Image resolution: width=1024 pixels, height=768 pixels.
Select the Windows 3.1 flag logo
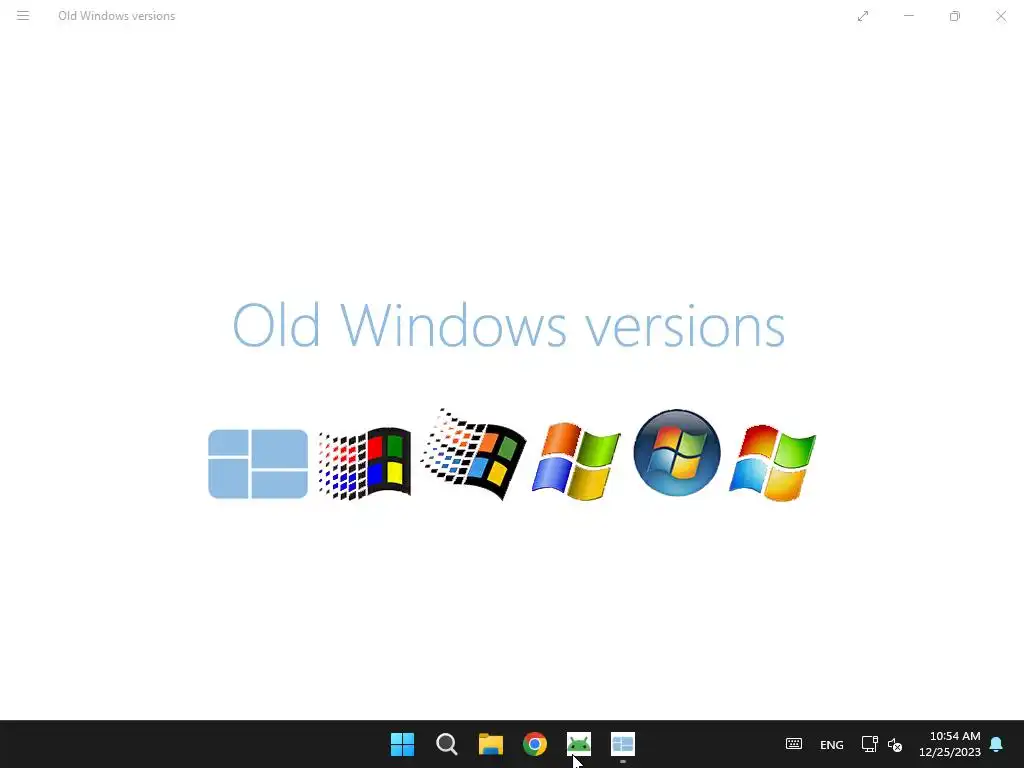(365, 464)
